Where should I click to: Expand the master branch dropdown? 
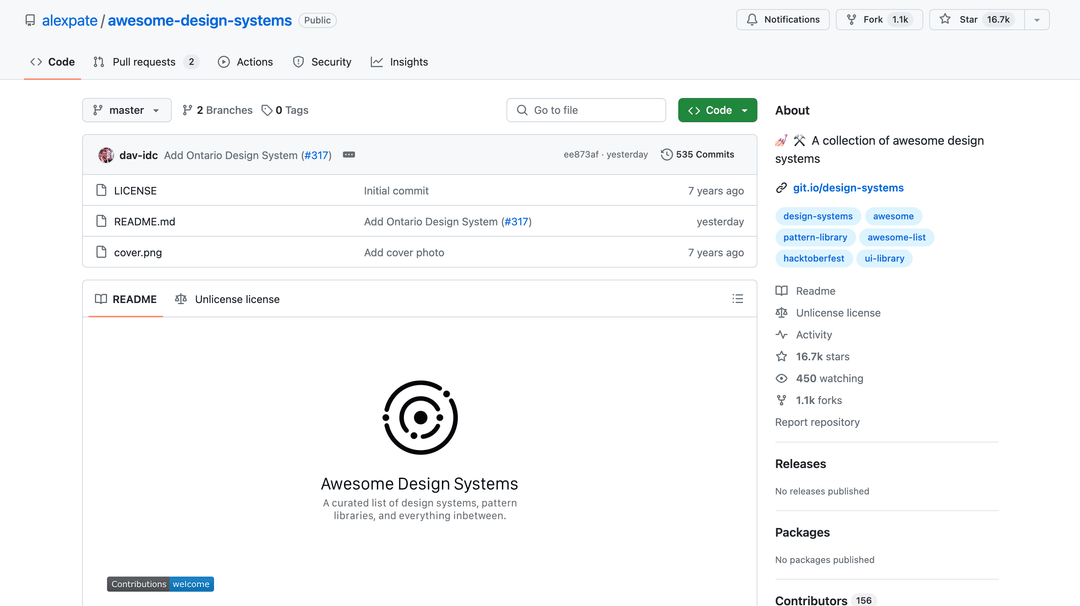[x=127, y=110]
